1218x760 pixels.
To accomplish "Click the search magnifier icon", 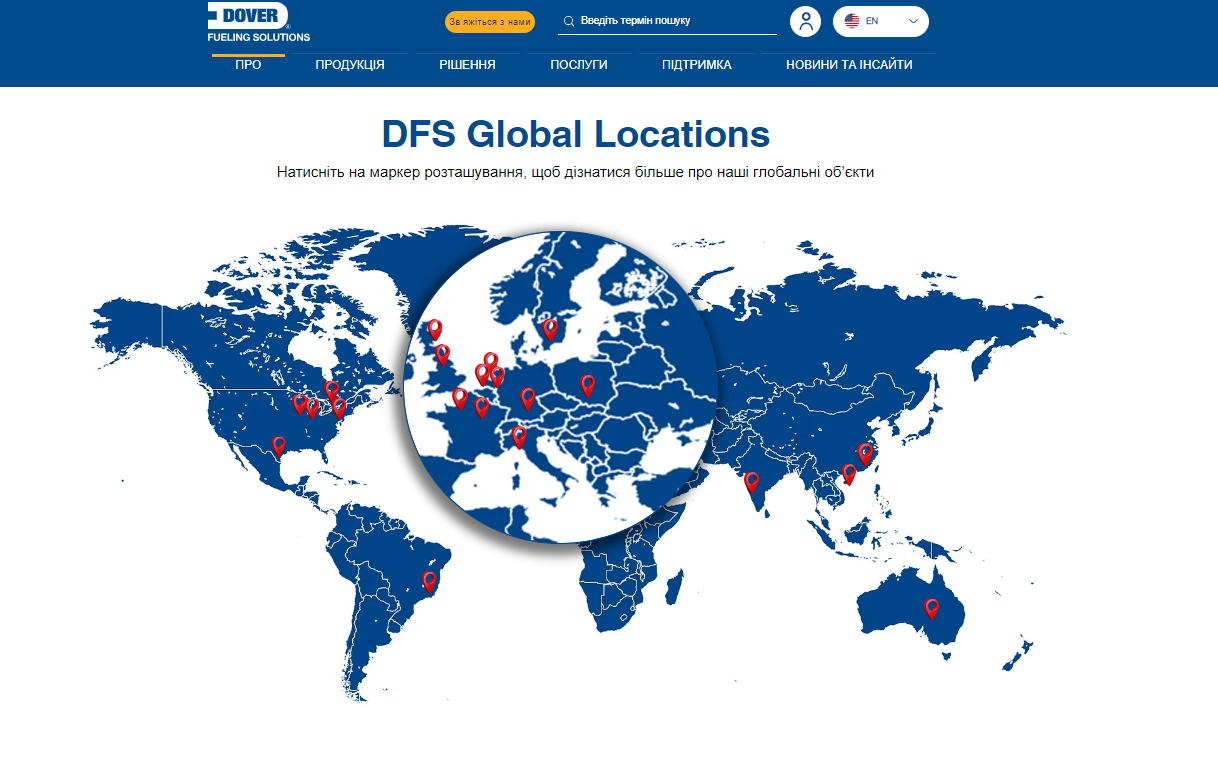I will click(x=569, y=21).
